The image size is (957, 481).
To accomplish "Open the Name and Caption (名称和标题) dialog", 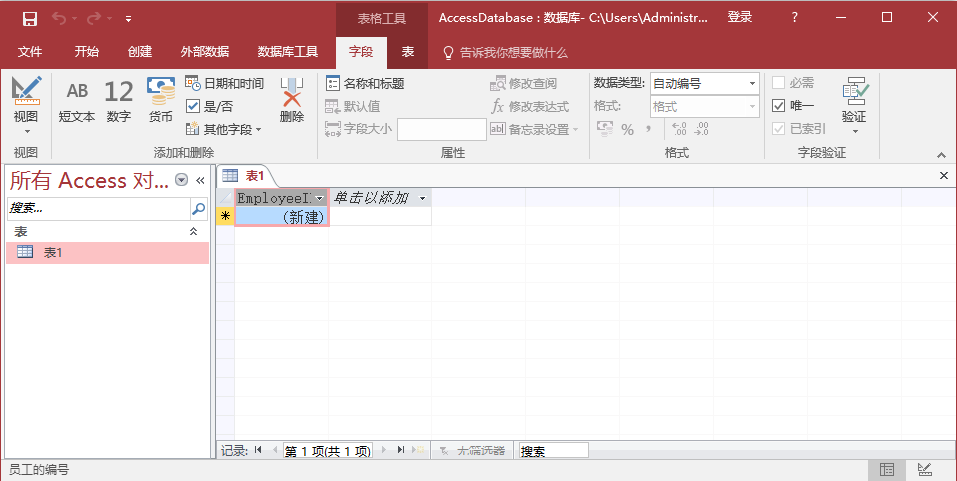I will click(x=365, y=84).
